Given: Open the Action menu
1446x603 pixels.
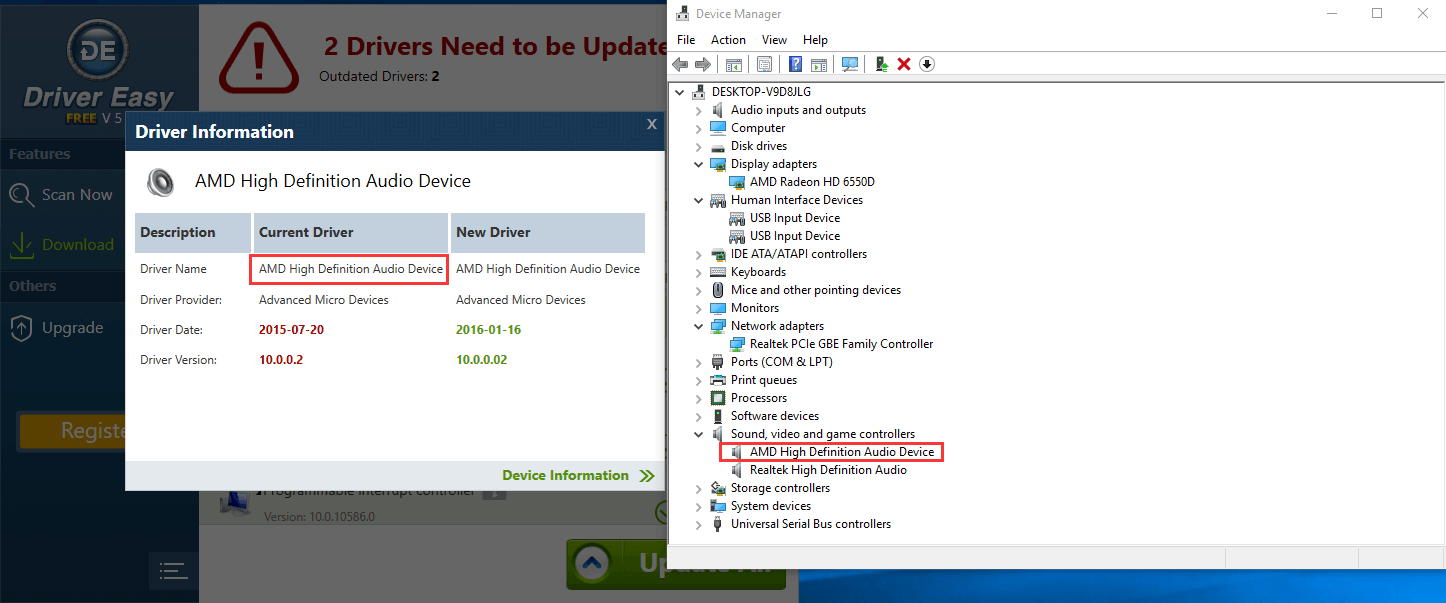Looking at the screenshot, I should tap(728, 40).
